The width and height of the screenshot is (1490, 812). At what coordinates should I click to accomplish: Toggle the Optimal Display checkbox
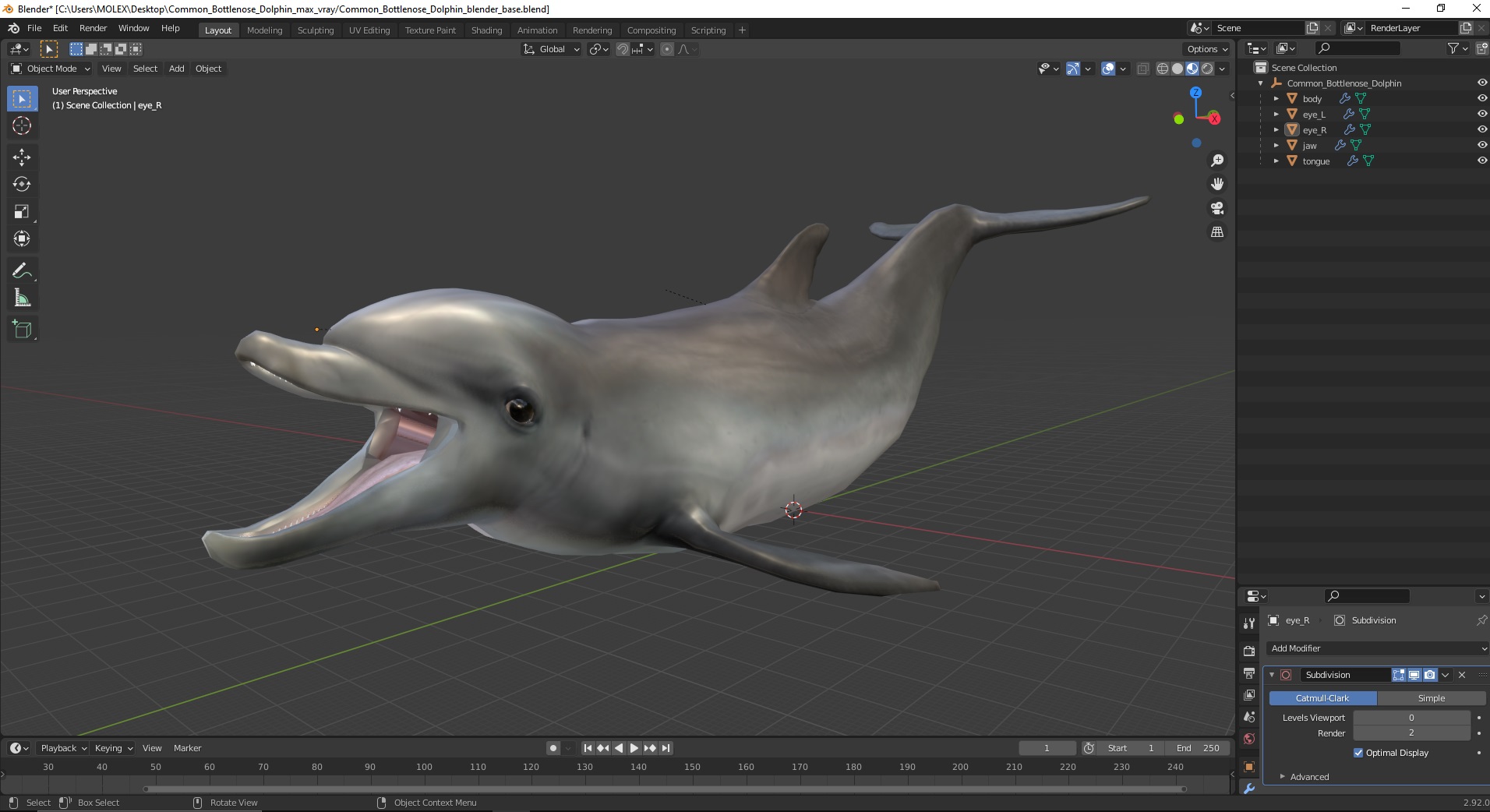1358,753
